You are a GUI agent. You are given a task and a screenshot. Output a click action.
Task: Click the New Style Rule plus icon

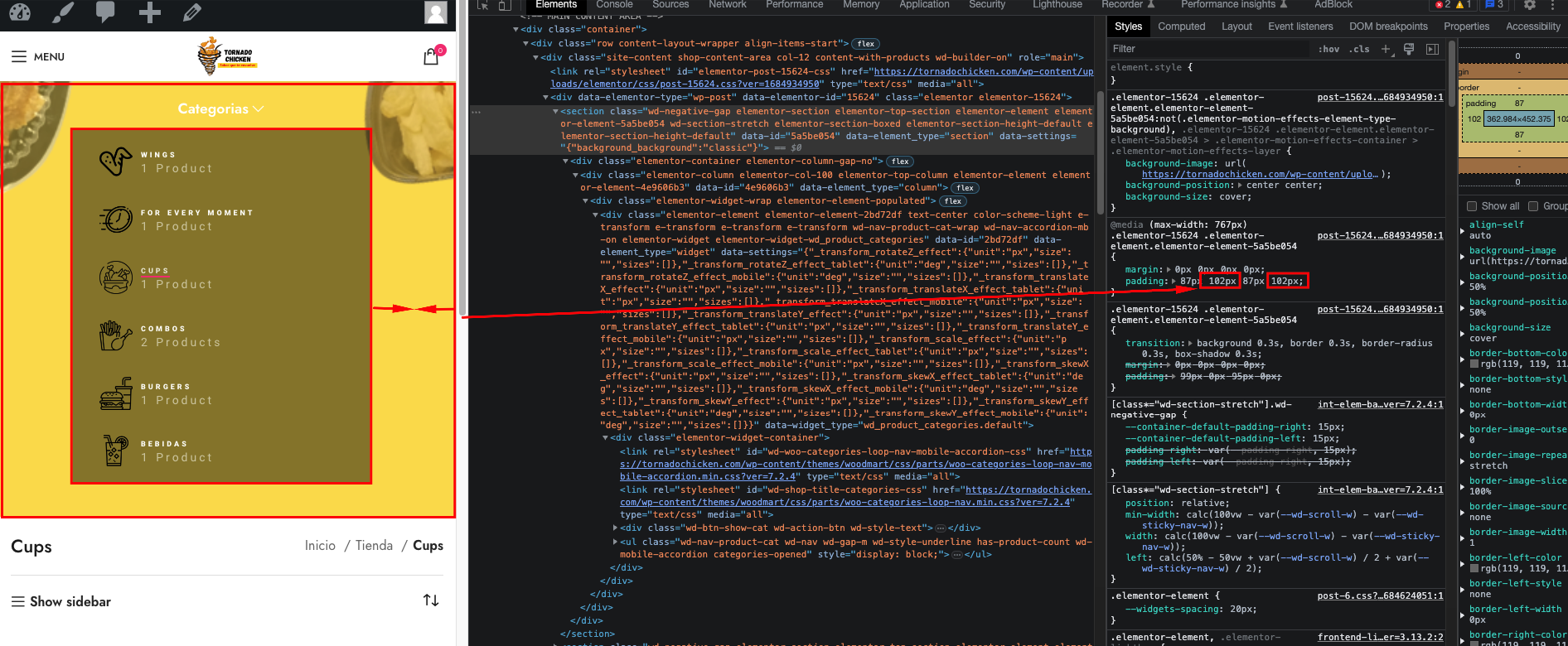[1386, 50]
